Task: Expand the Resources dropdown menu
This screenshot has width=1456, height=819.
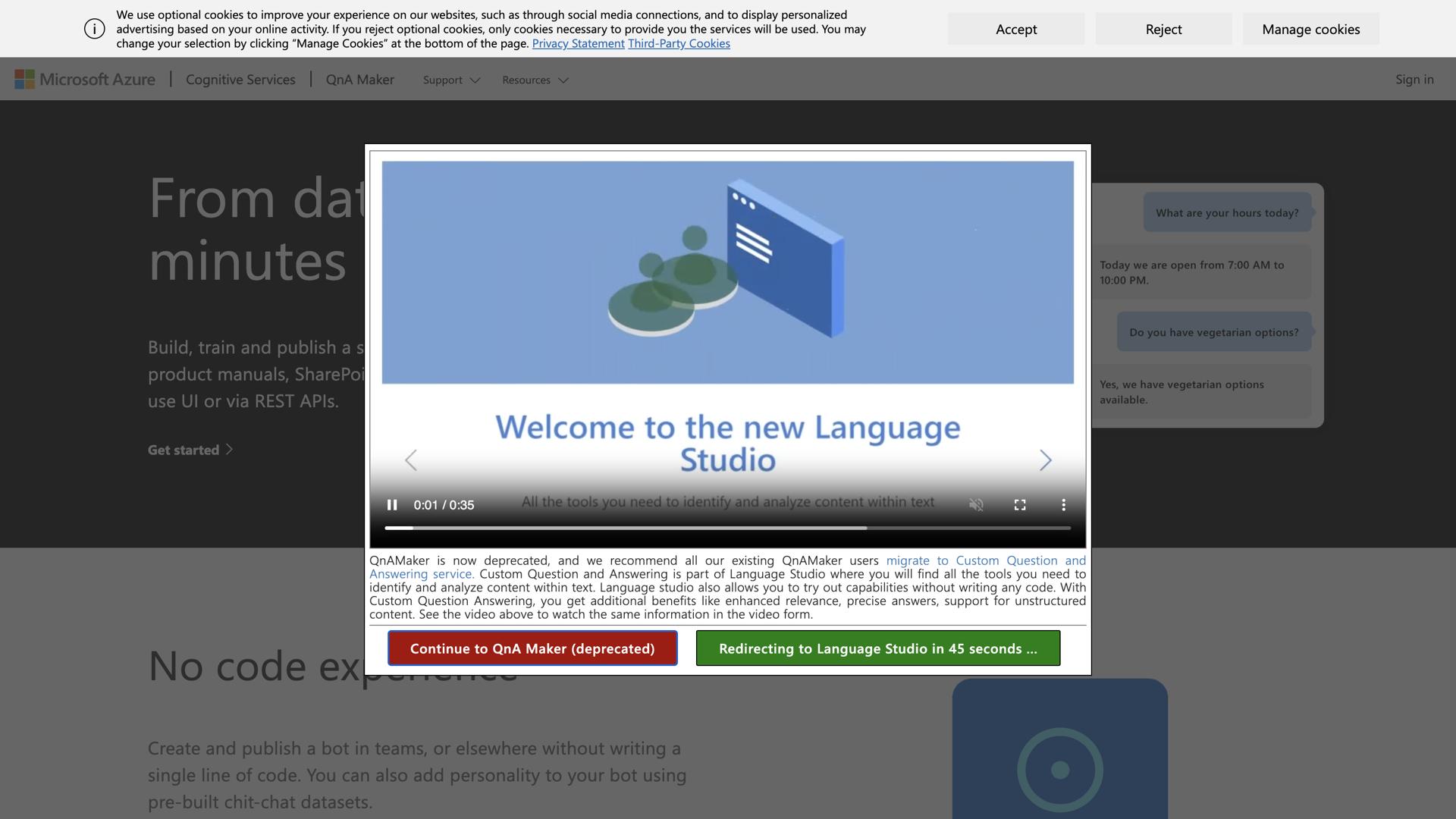Action: [x=535, y=80]
